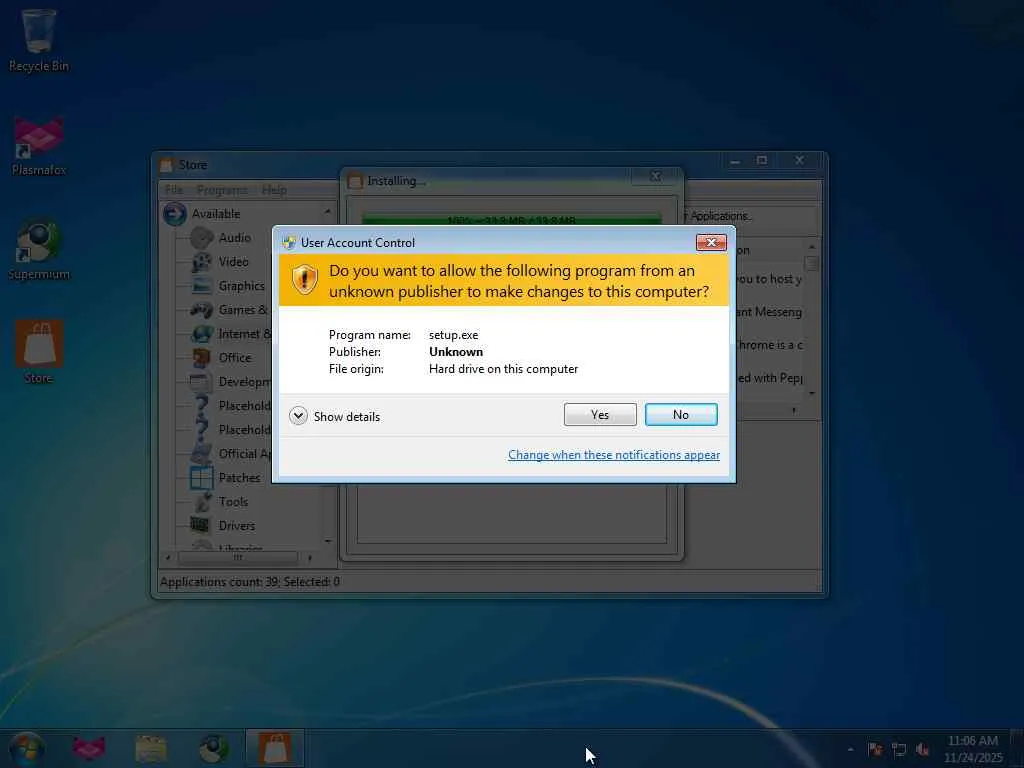
Task: Select Graphics category in Store
Action: pos(242,286)
